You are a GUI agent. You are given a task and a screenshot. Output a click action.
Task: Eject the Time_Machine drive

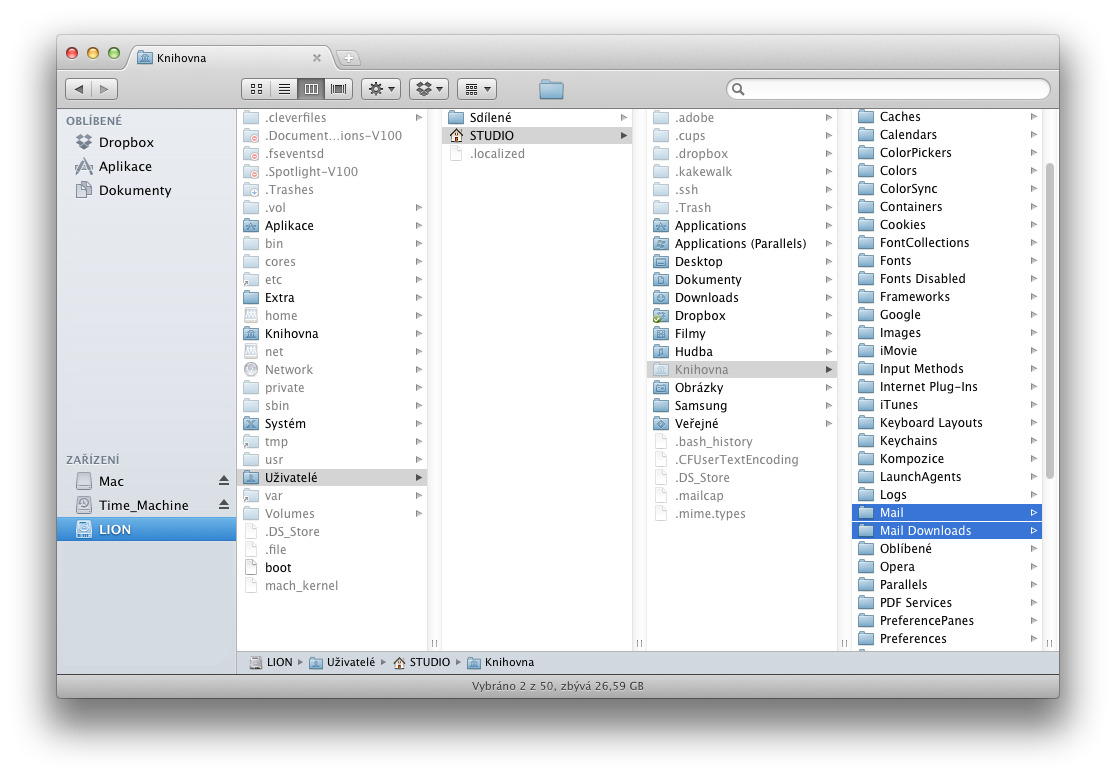point(224,505)
